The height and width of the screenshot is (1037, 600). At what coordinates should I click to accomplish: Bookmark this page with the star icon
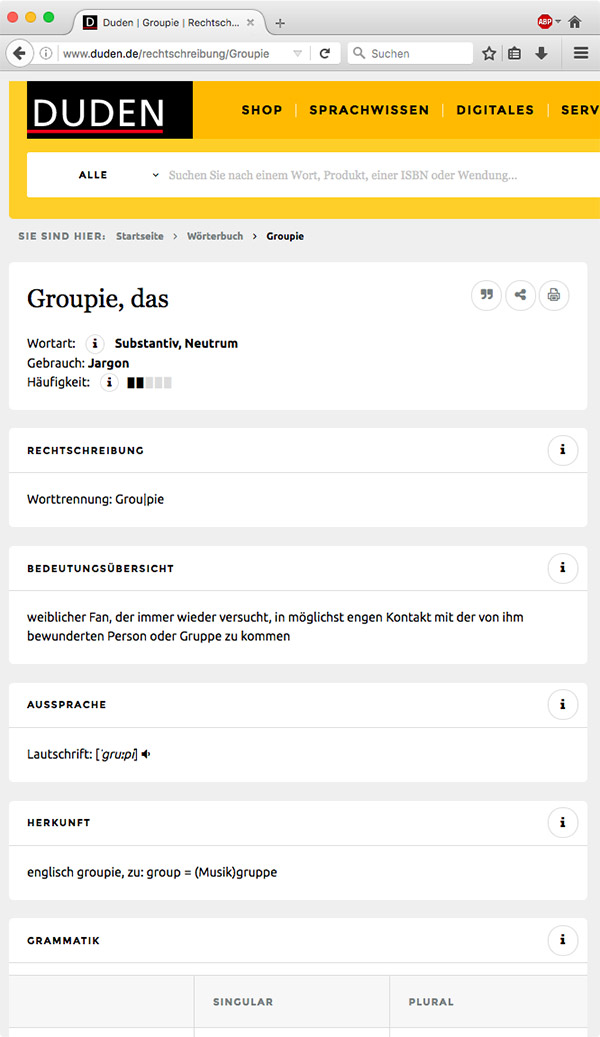(x=489, y=54)
